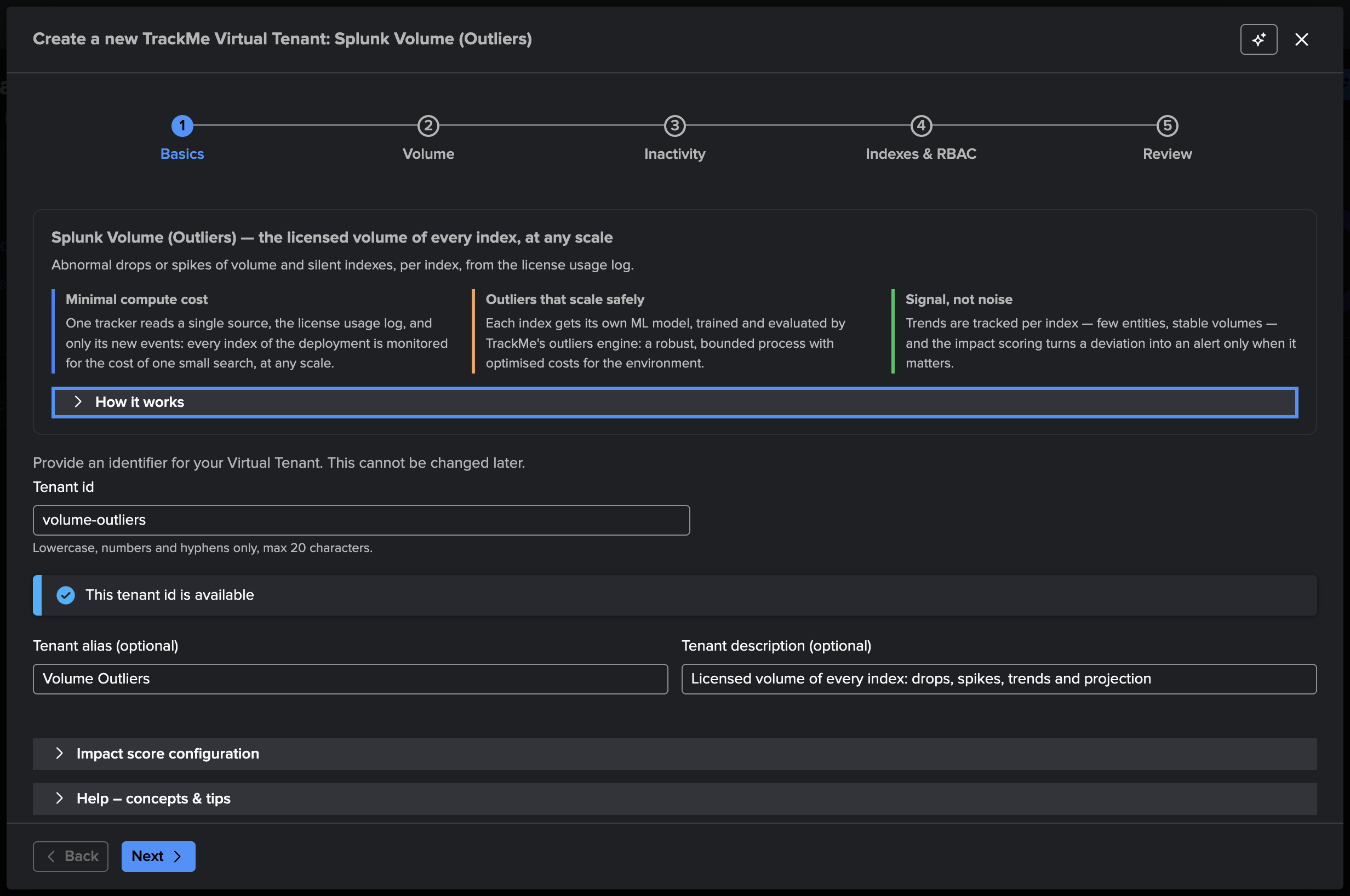Click the 'Minimal compute cost' heading

point(136,300)
